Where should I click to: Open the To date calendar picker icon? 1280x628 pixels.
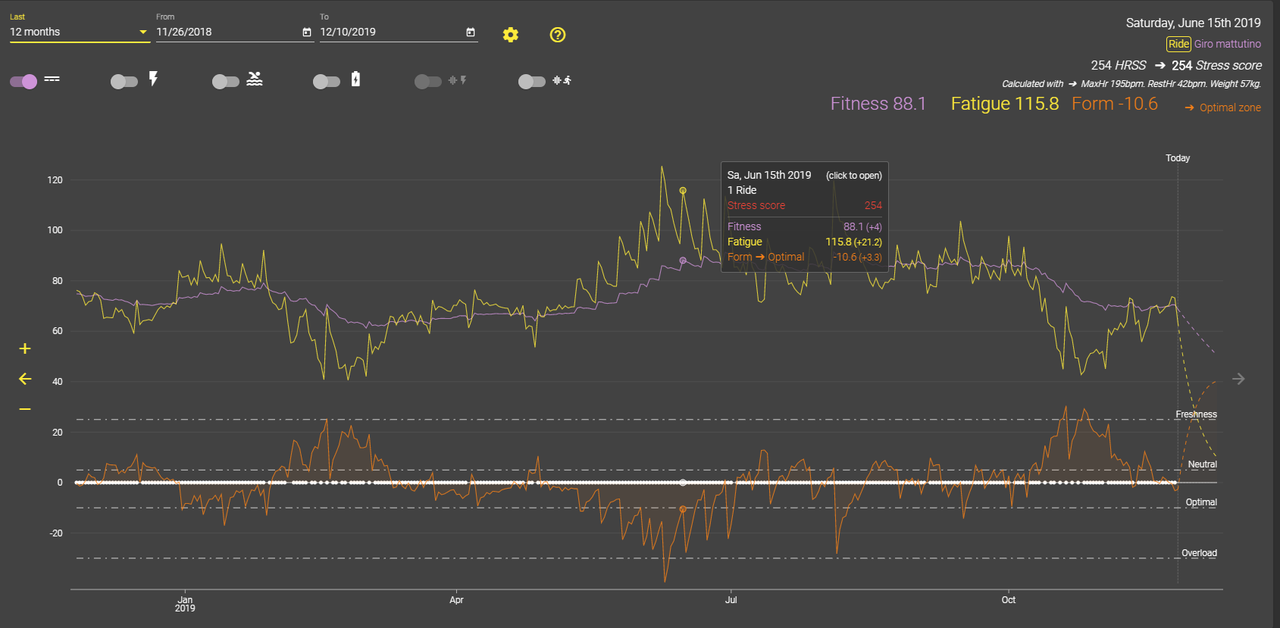click(471, 32)
